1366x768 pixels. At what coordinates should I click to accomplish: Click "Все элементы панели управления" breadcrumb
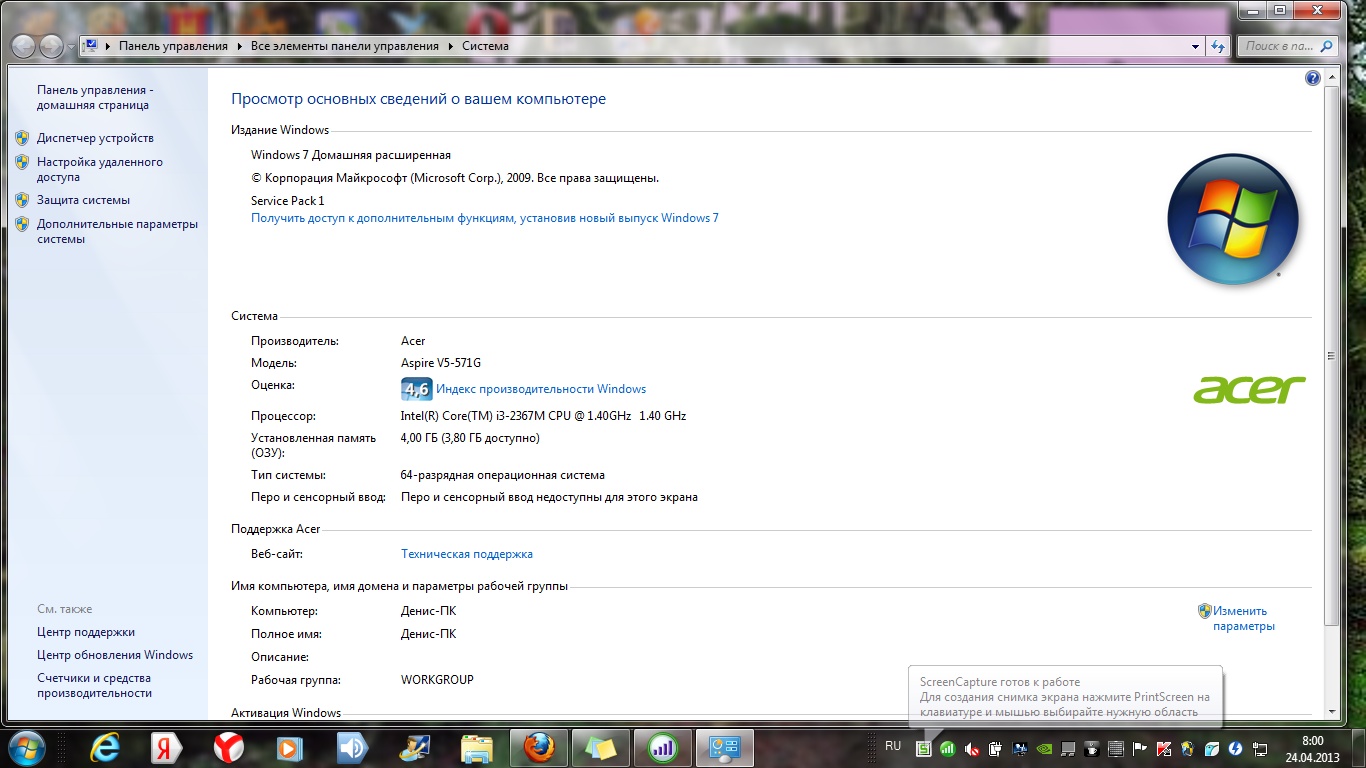click(345, 46)
